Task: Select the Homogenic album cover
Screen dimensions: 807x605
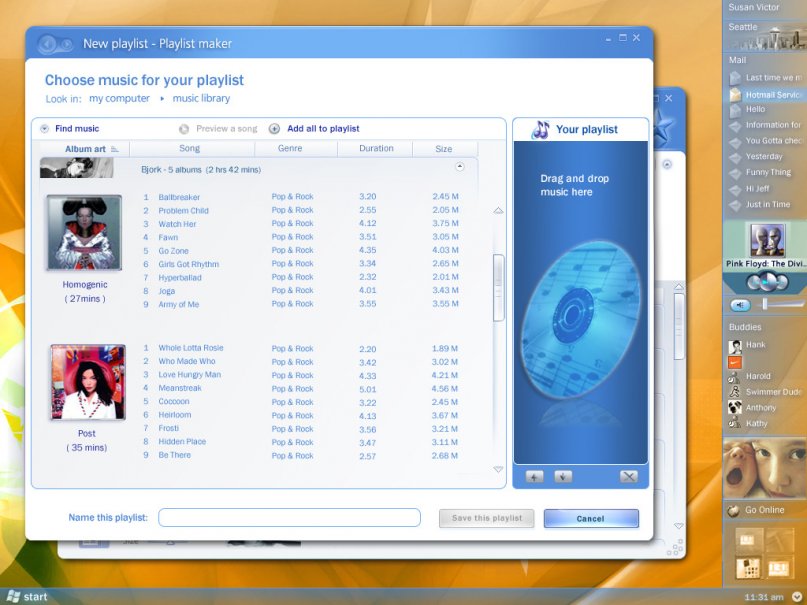Action: click(x=84, y=233)
